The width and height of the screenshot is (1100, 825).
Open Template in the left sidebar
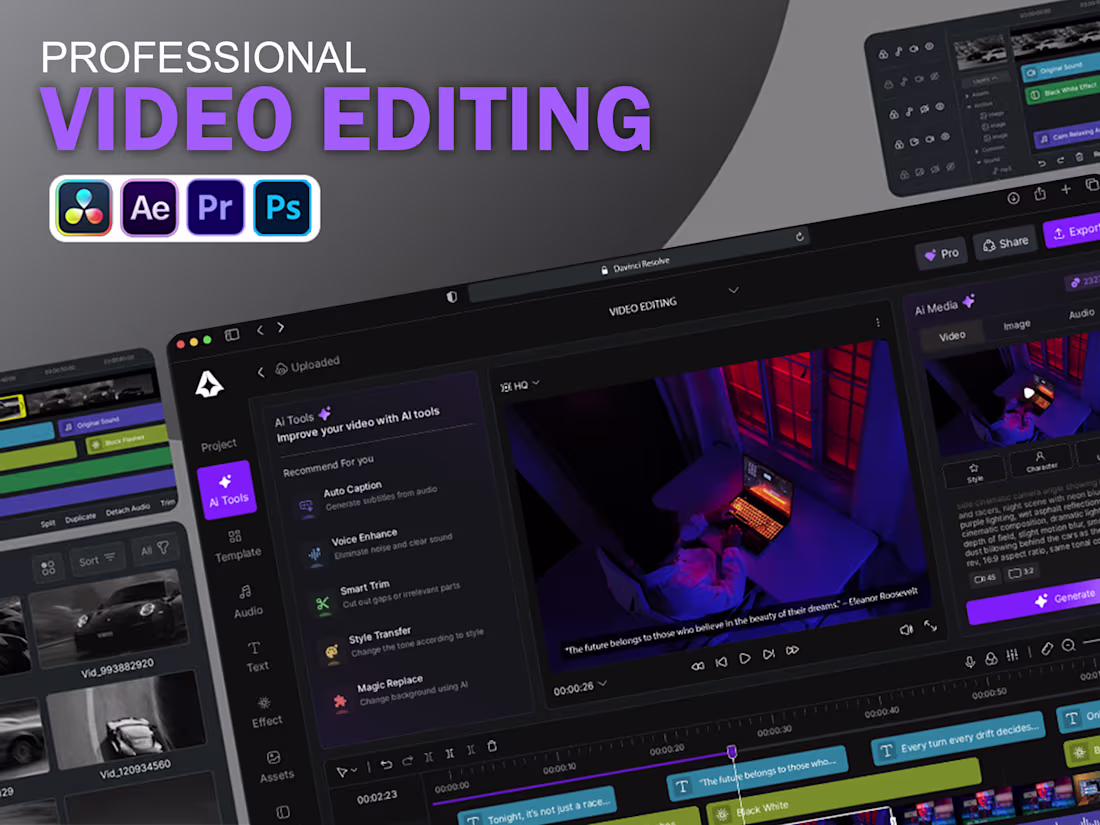click(237, 545)
